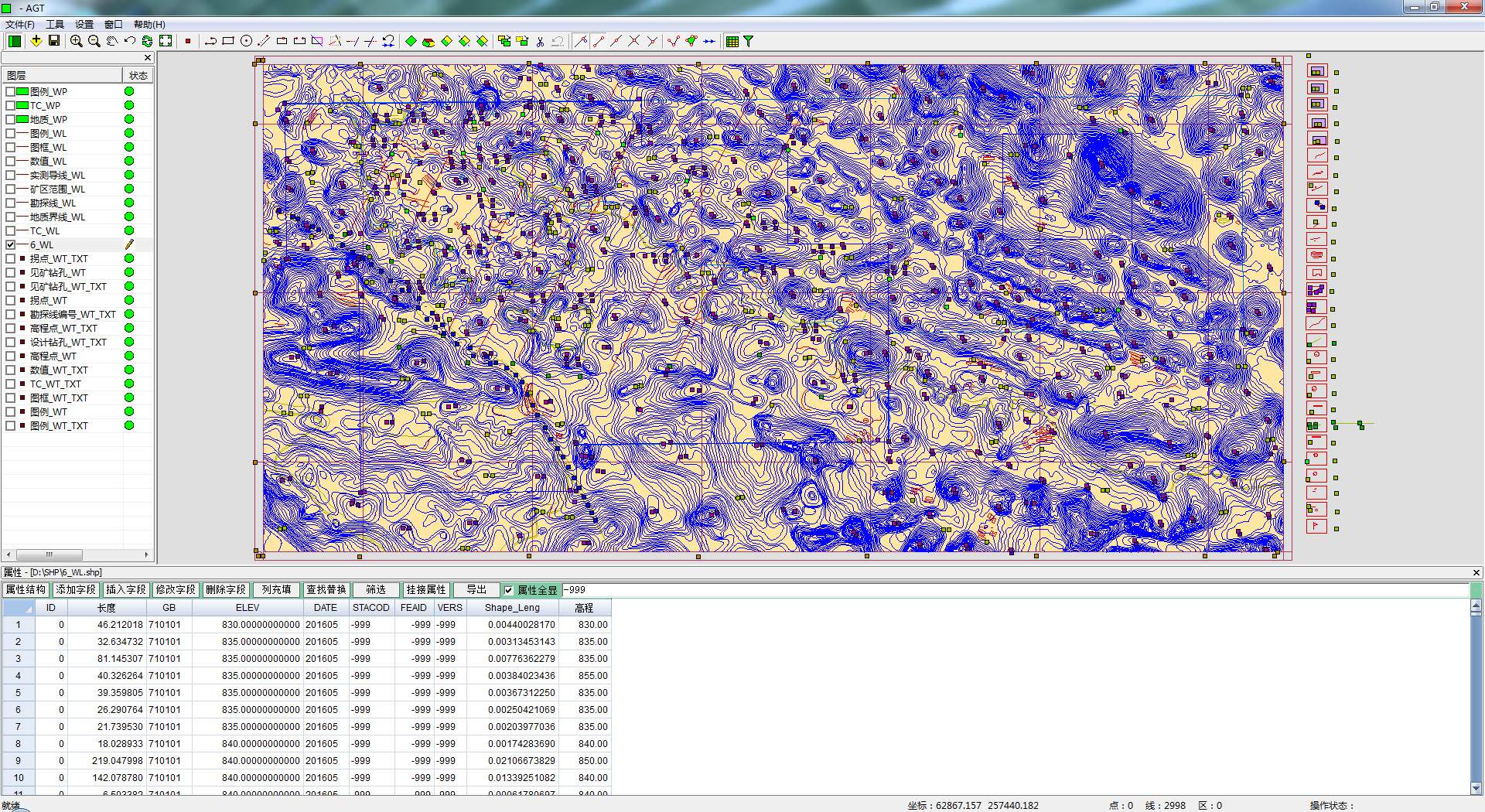Enable the 勘探线_WL layer checkbox

click(x=10, y=203)
